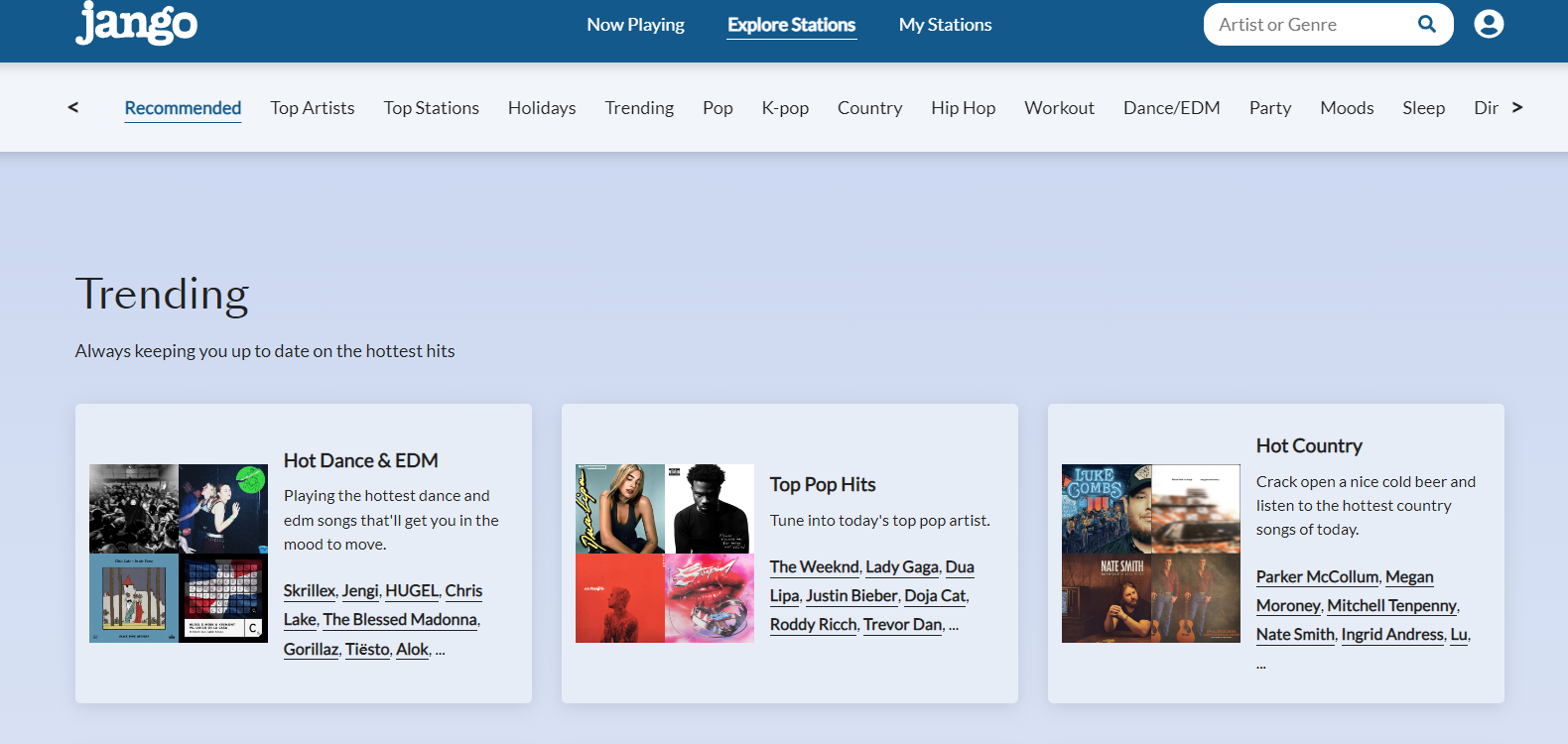The width and height of the screenshot is (1568, 744).
Task: Click the search magnifier icon
Action: (1427, 24)
